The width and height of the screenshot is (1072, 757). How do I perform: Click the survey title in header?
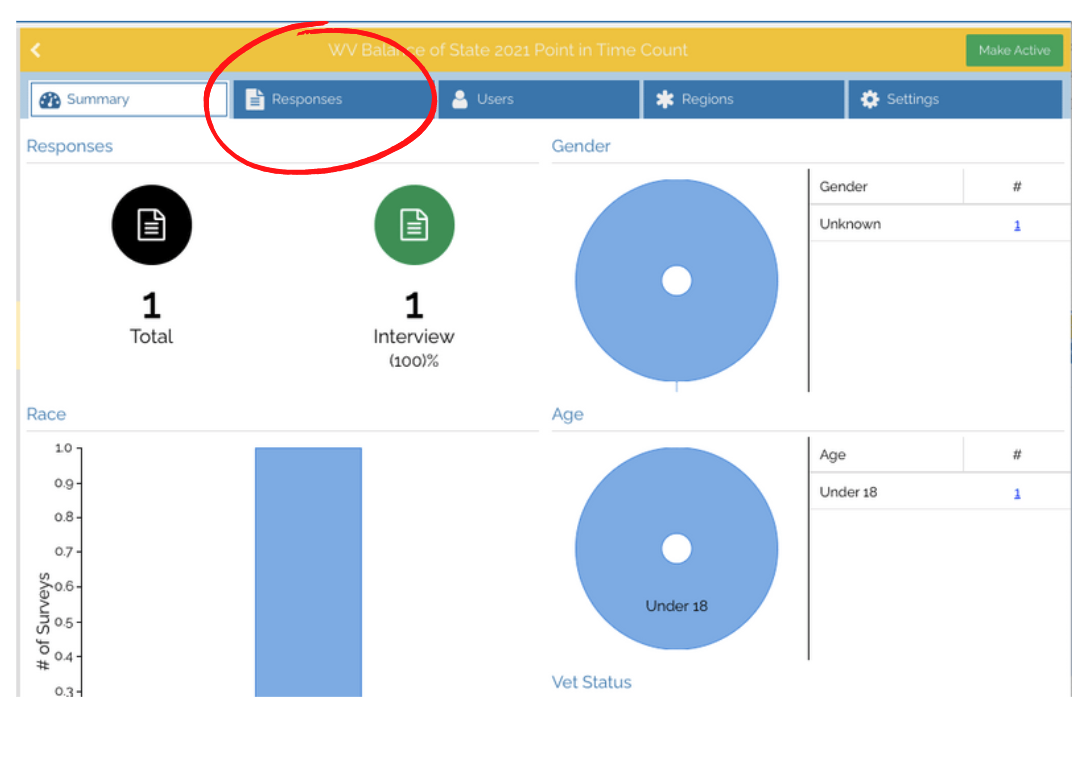(508, 50)
